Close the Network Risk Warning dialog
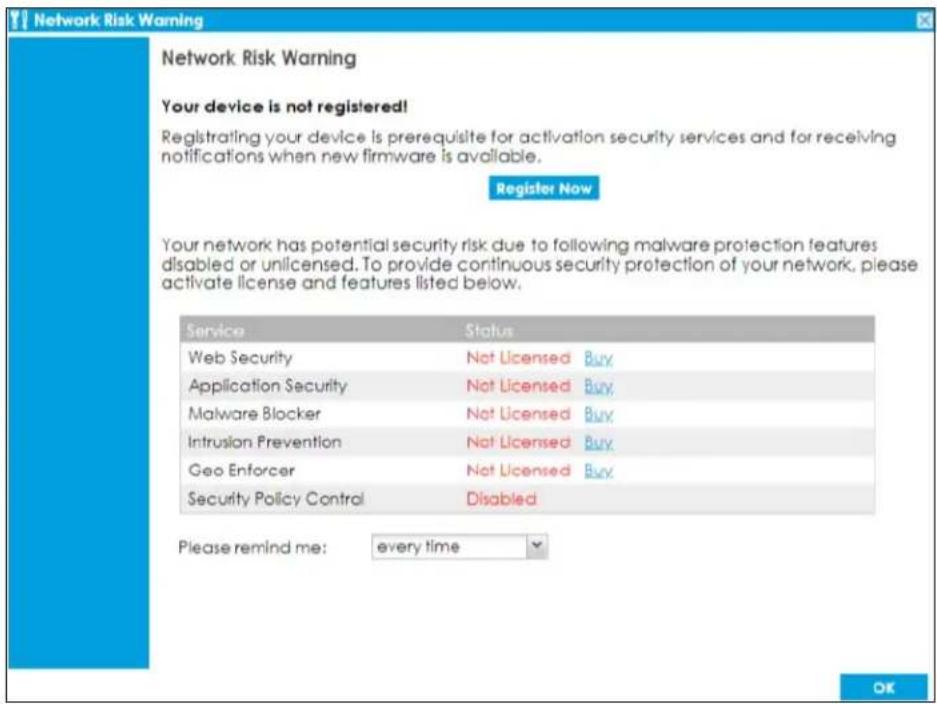The image size is (937, 704). point(925,20)
